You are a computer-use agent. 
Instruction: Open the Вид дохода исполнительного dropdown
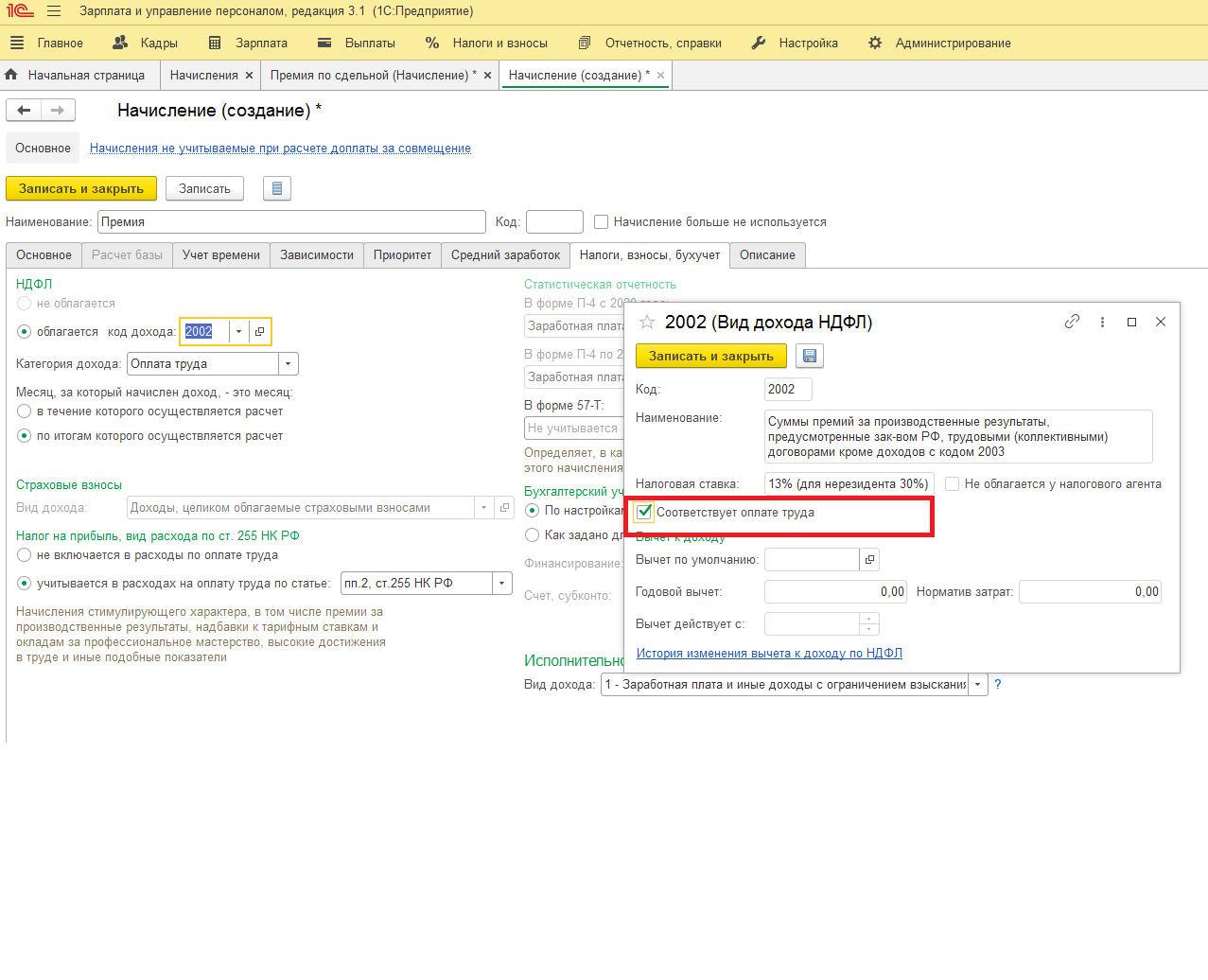point(977,685)
